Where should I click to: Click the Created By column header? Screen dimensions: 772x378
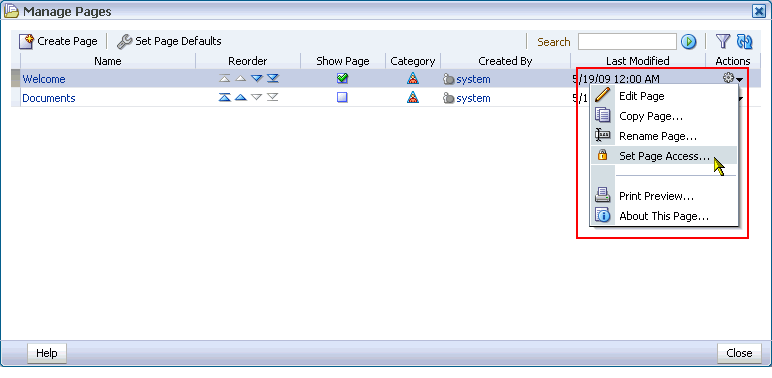505,61
